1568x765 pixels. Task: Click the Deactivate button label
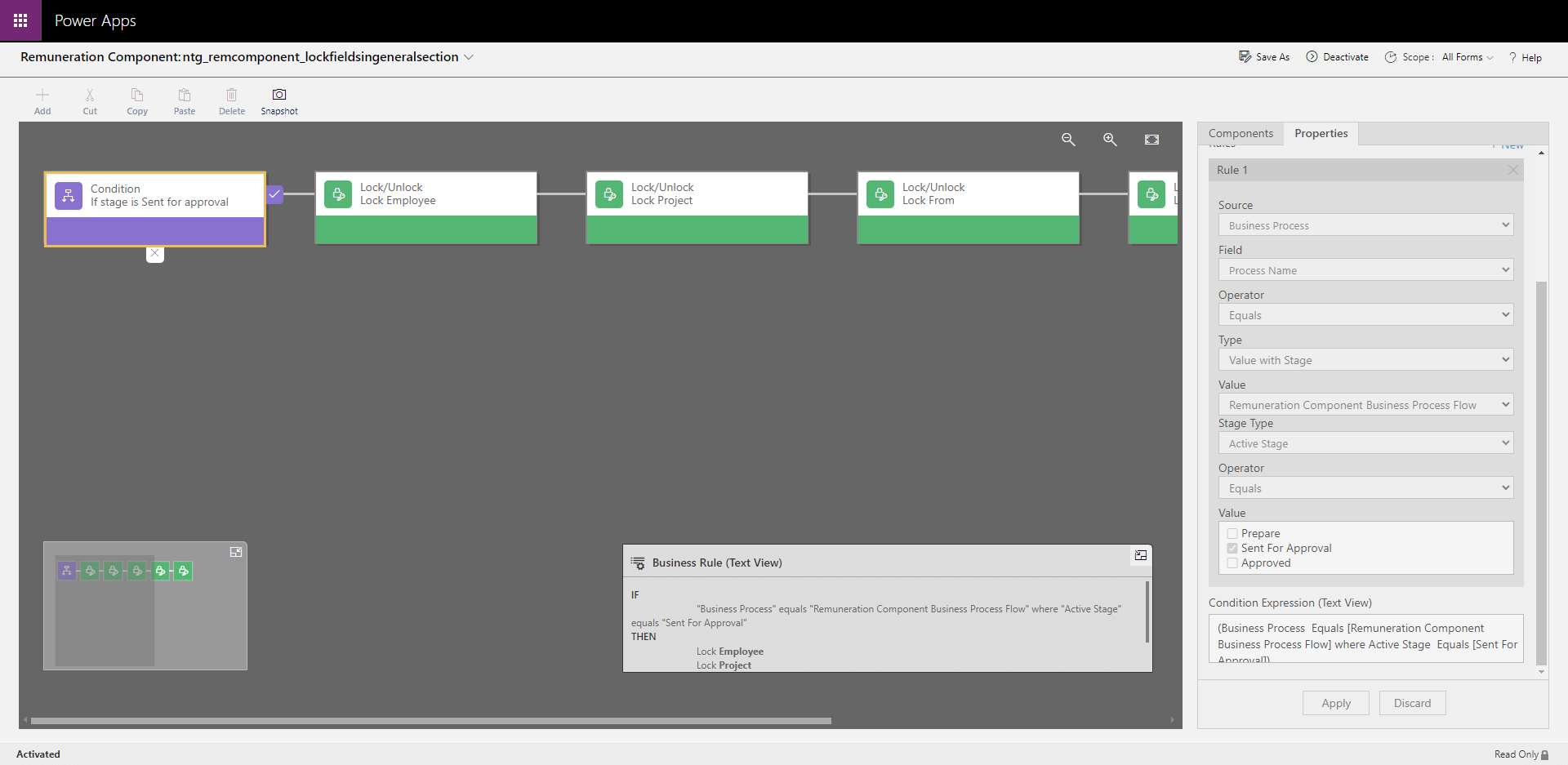click(1346, 57)
